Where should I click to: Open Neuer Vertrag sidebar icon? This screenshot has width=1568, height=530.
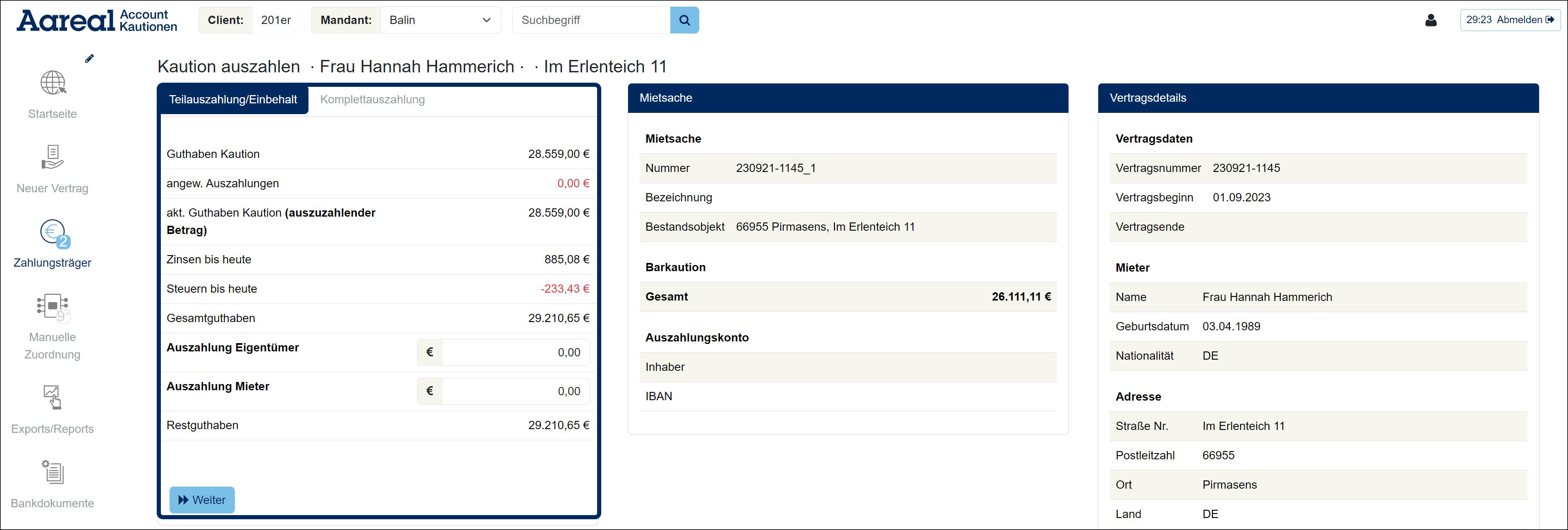click(53, 157)
